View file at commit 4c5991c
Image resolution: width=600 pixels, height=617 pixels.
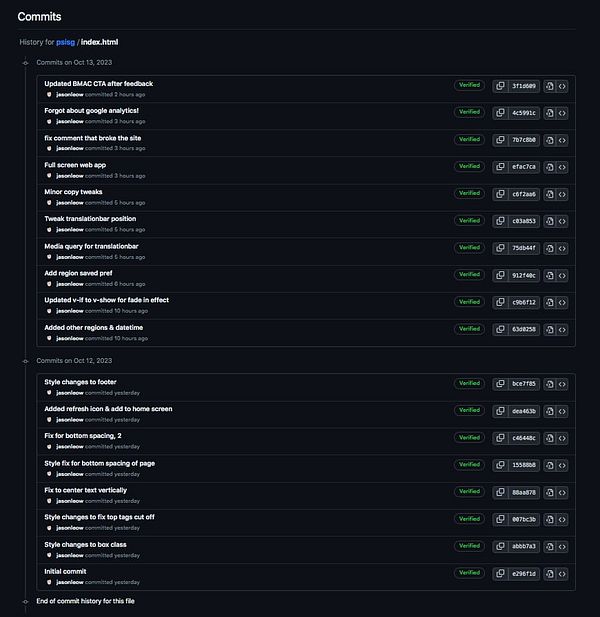[551, 113]
